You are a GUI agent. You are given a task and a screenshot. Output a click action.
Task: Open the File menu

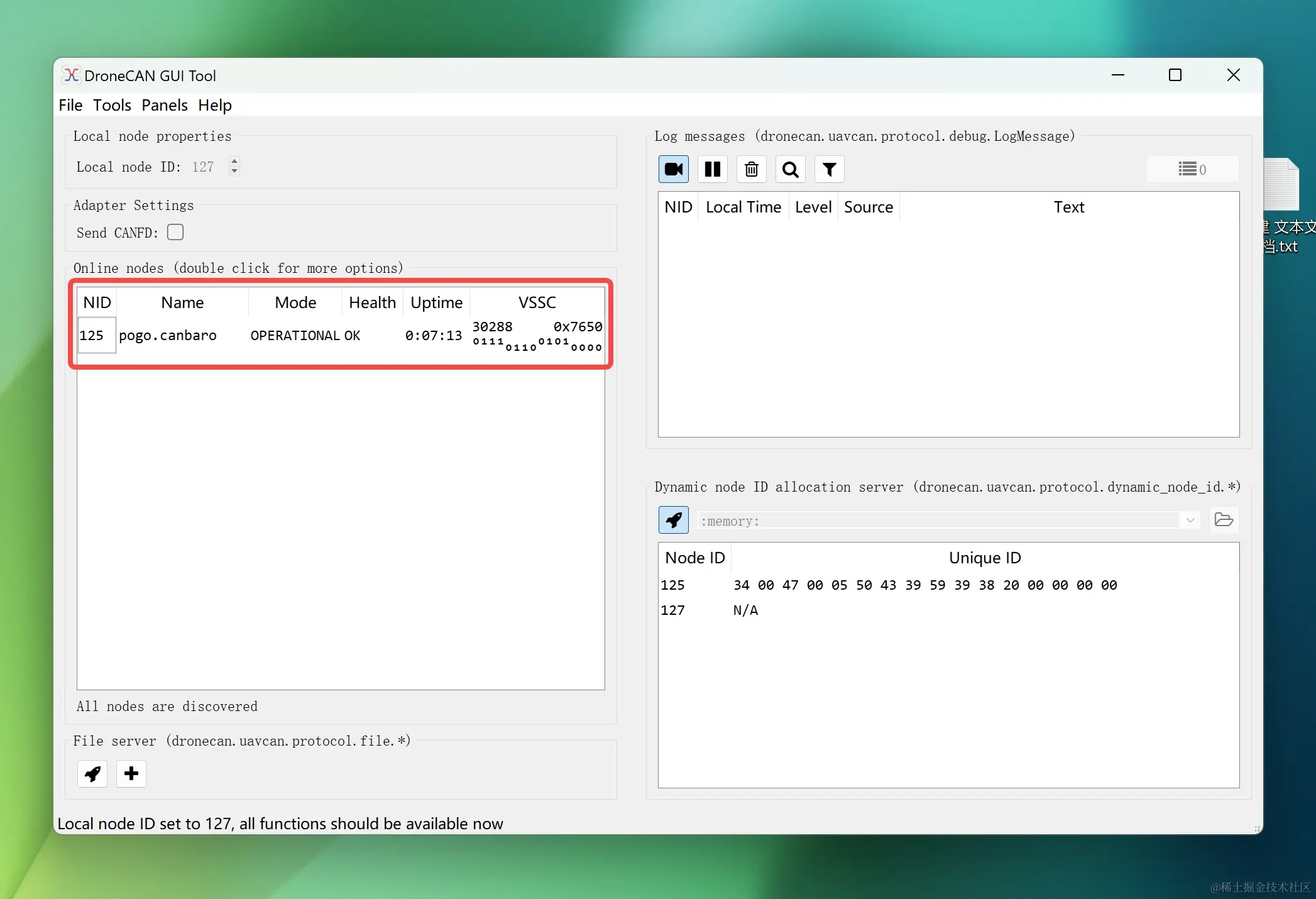[70, 105]
